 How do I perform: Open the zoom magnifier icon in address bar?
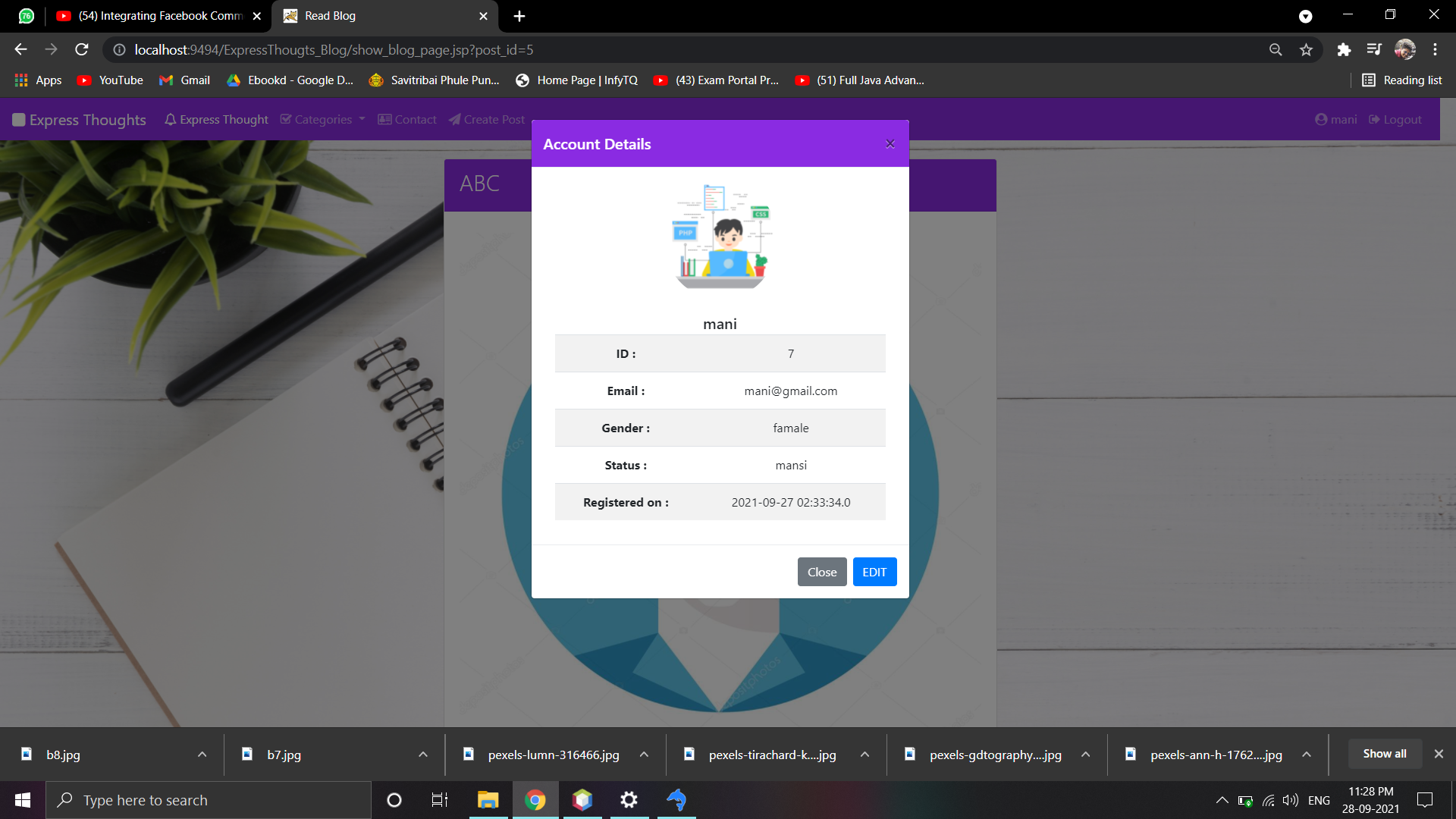pyautogui.click(x=1276, y=50)
